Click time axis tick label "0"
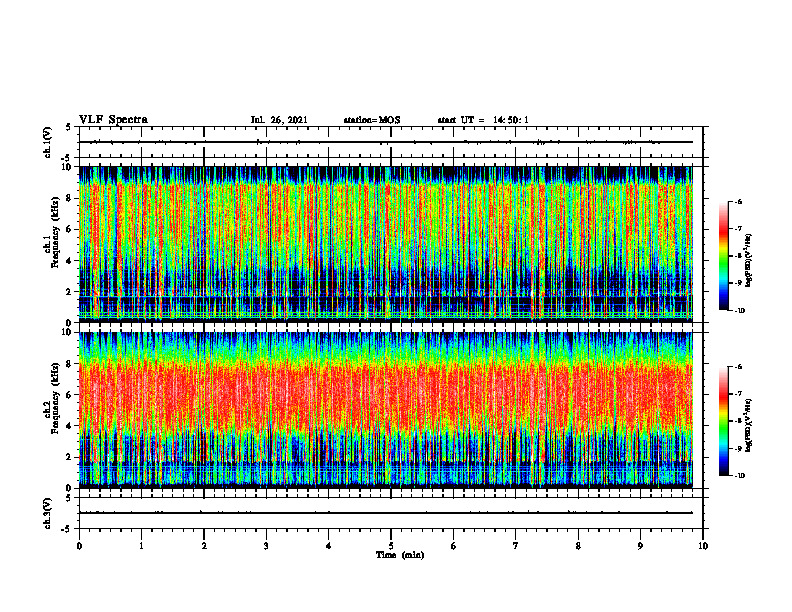The width and height of the screenshot is (792, 612). pyautogui.click(x=79, y=546)
